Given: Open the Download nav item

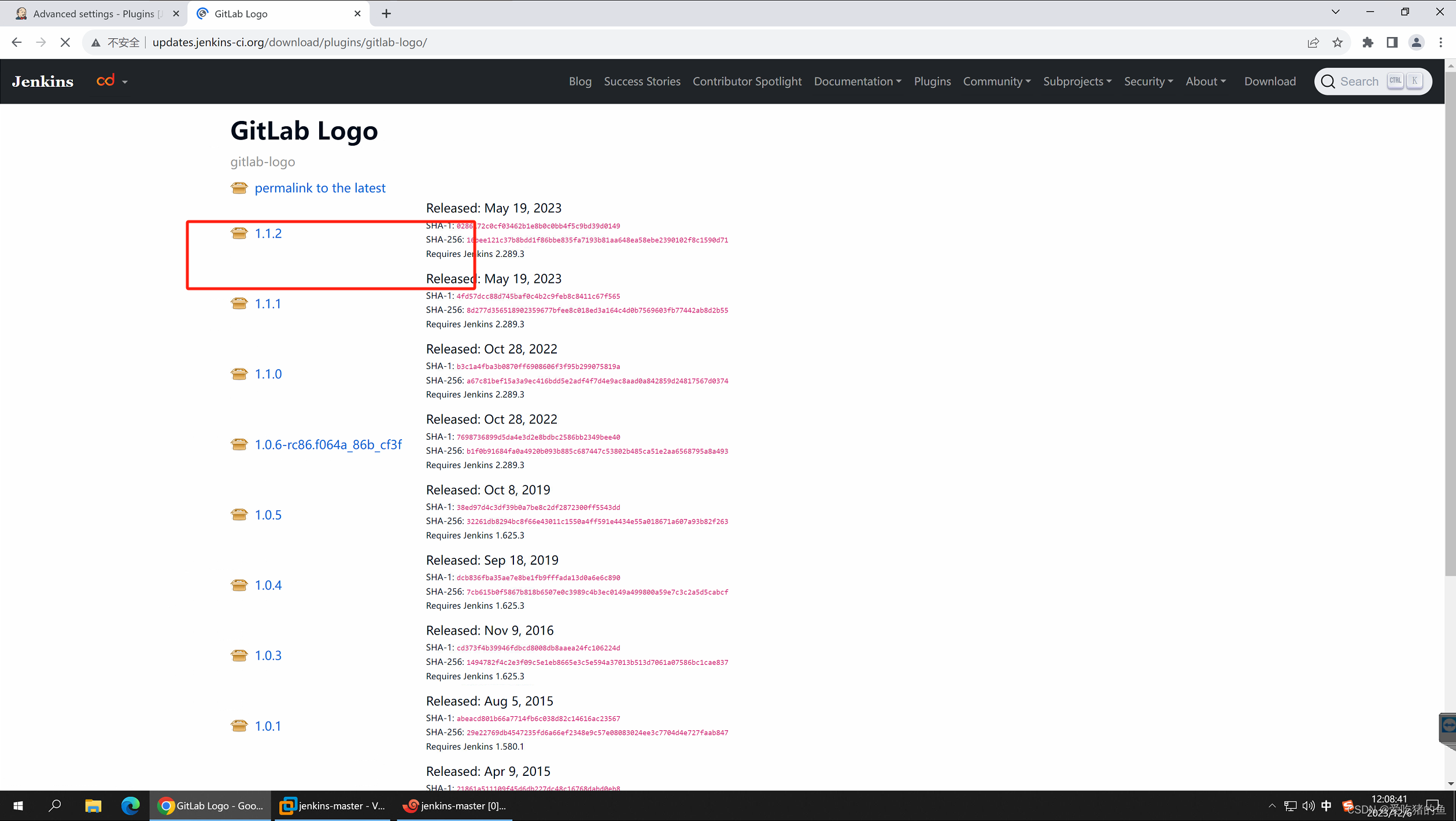Looking at the screenshot, I should tap(1270, 82).
